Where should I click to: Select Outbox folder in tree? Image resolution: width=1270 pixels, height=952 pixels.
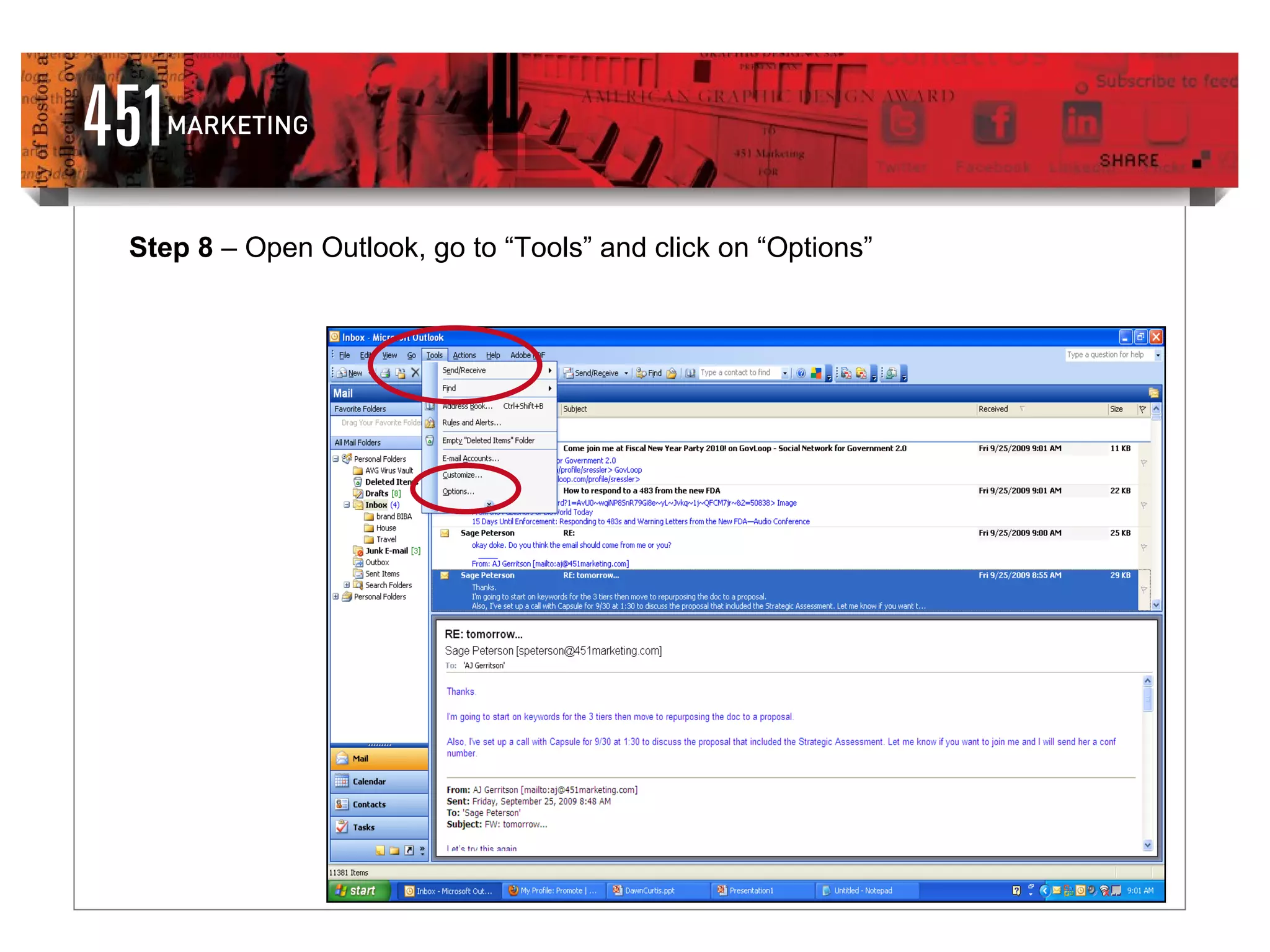(x=371, y=563)
